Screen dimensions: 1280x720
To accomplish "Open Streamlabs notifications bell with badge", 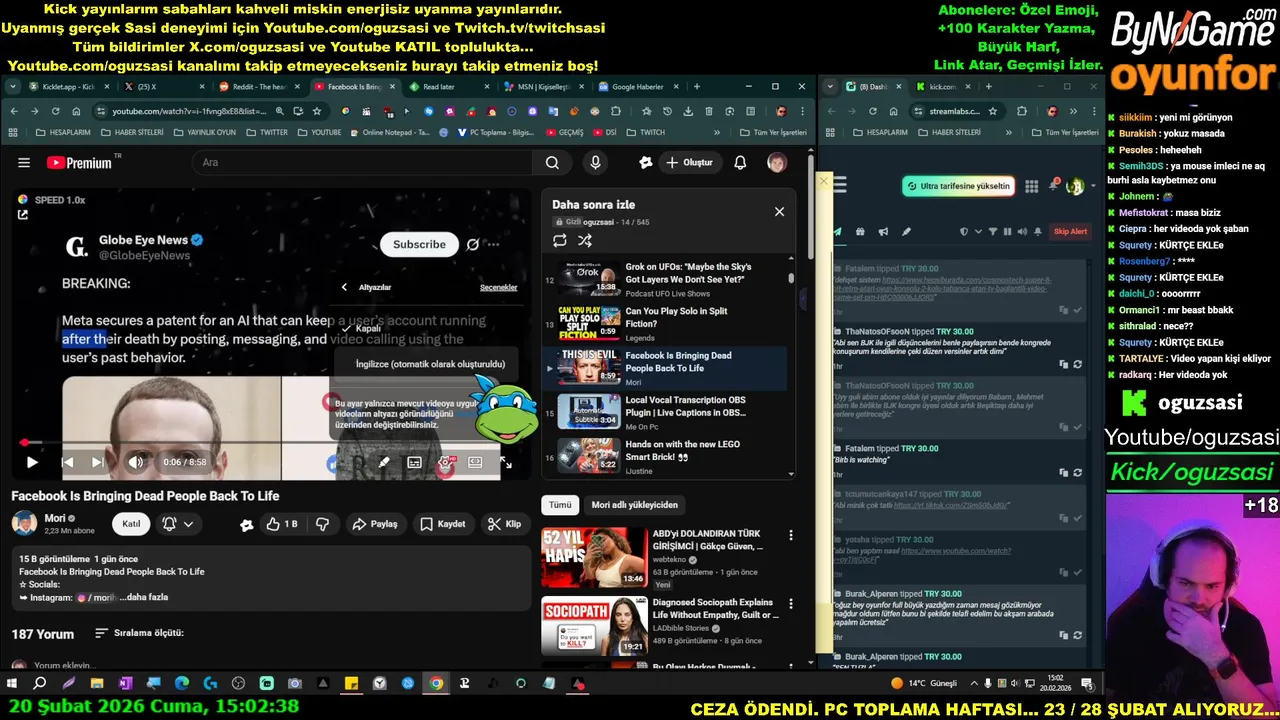I will click(x=1054, y=185).
